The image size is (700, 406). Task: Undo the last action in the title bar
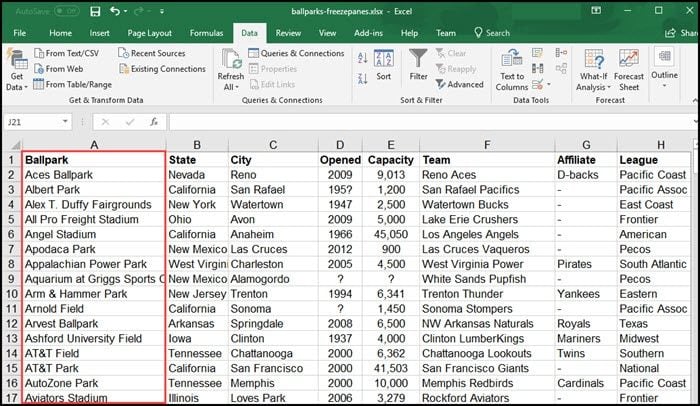(x=115, y=11)
